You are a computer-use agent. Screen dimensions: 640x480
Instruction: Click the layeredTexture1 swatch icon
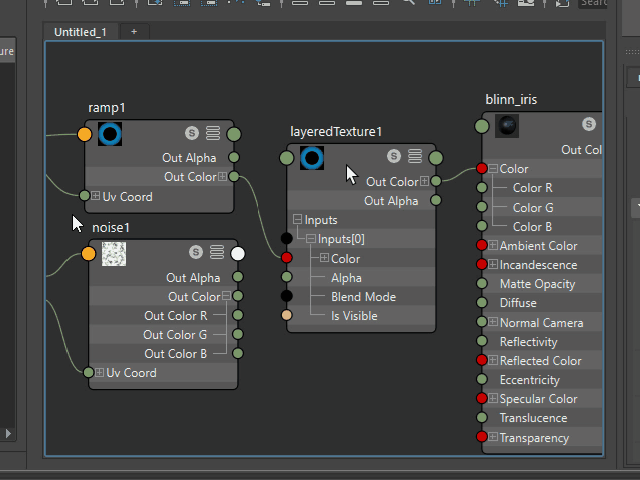click(x=311, y=157)
